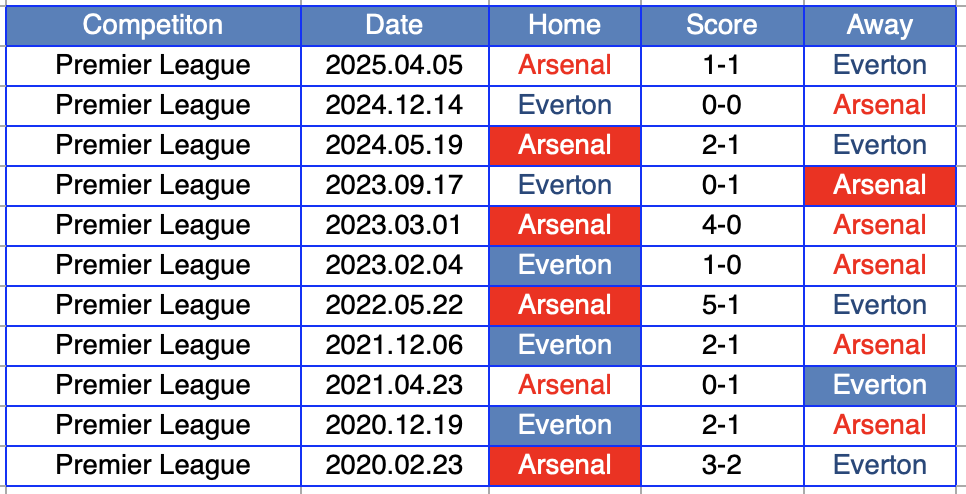This screenshot has height=494, width=966.
Task: Select the Date column header
Action: click(394, 25)
